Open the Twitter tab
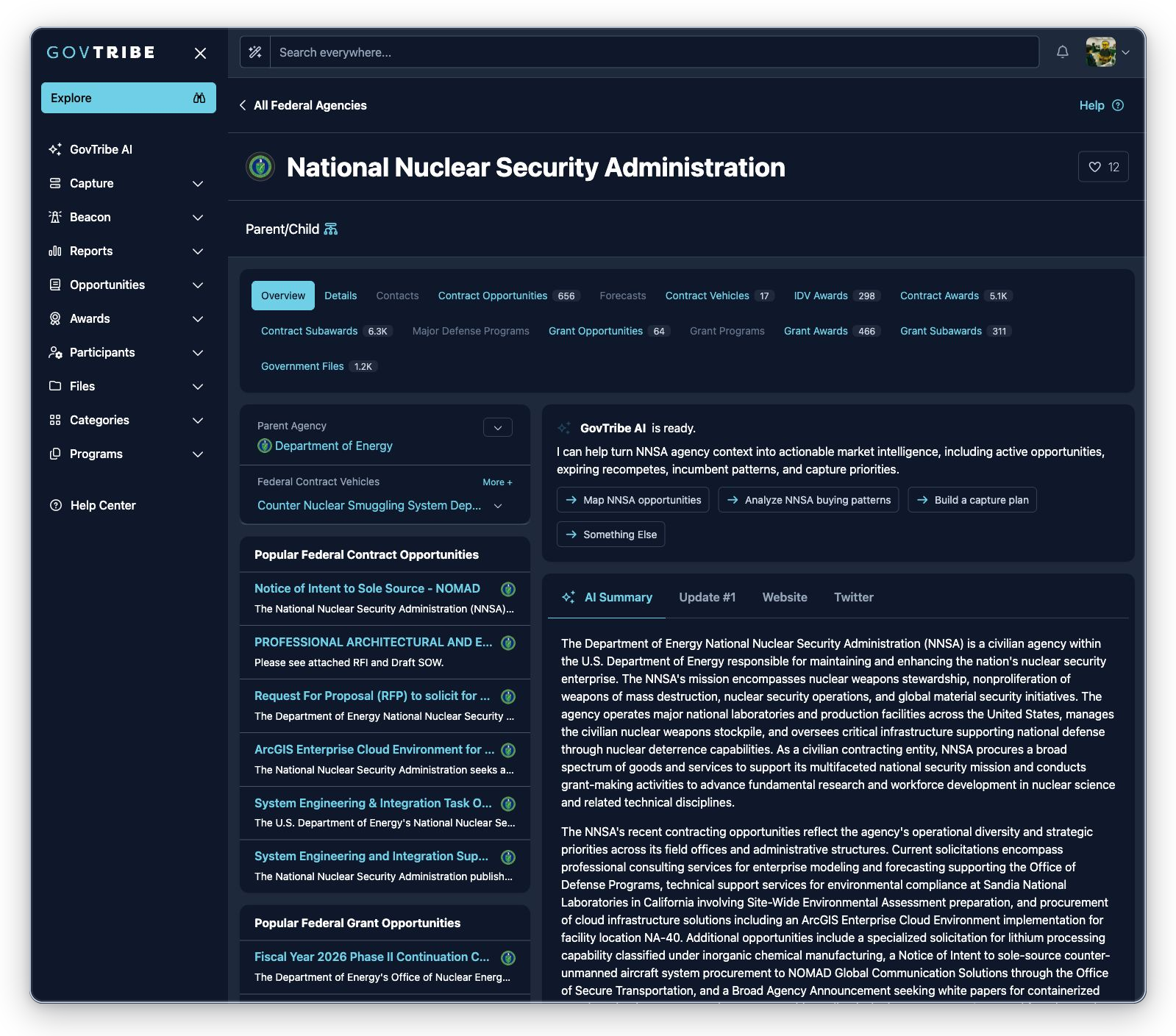This screenshot has height=1036, width=1176. (x=854, y=597)
